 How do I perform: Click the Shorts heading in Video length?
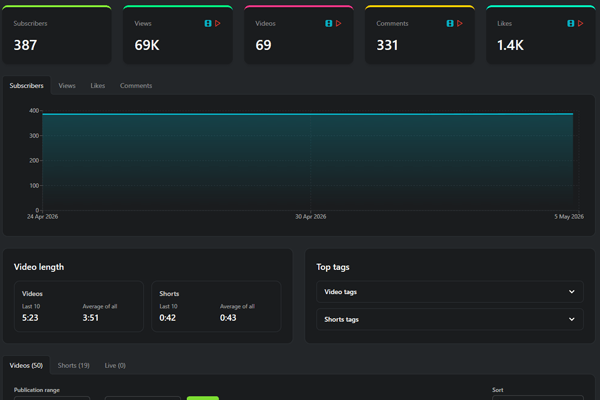click(169, 294)
